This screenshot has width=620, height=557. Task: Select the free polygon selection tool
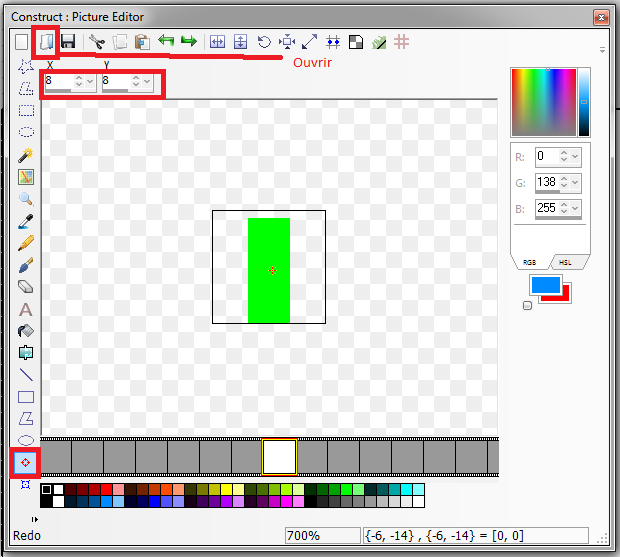point(26,89)
